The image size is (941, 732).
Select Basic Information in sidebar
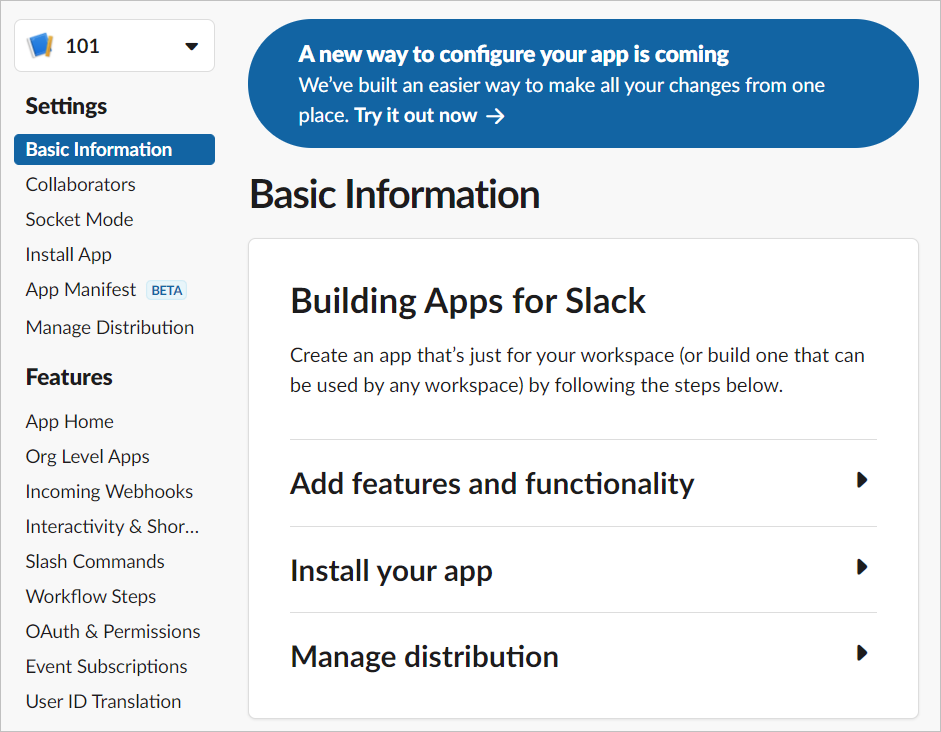99,149
